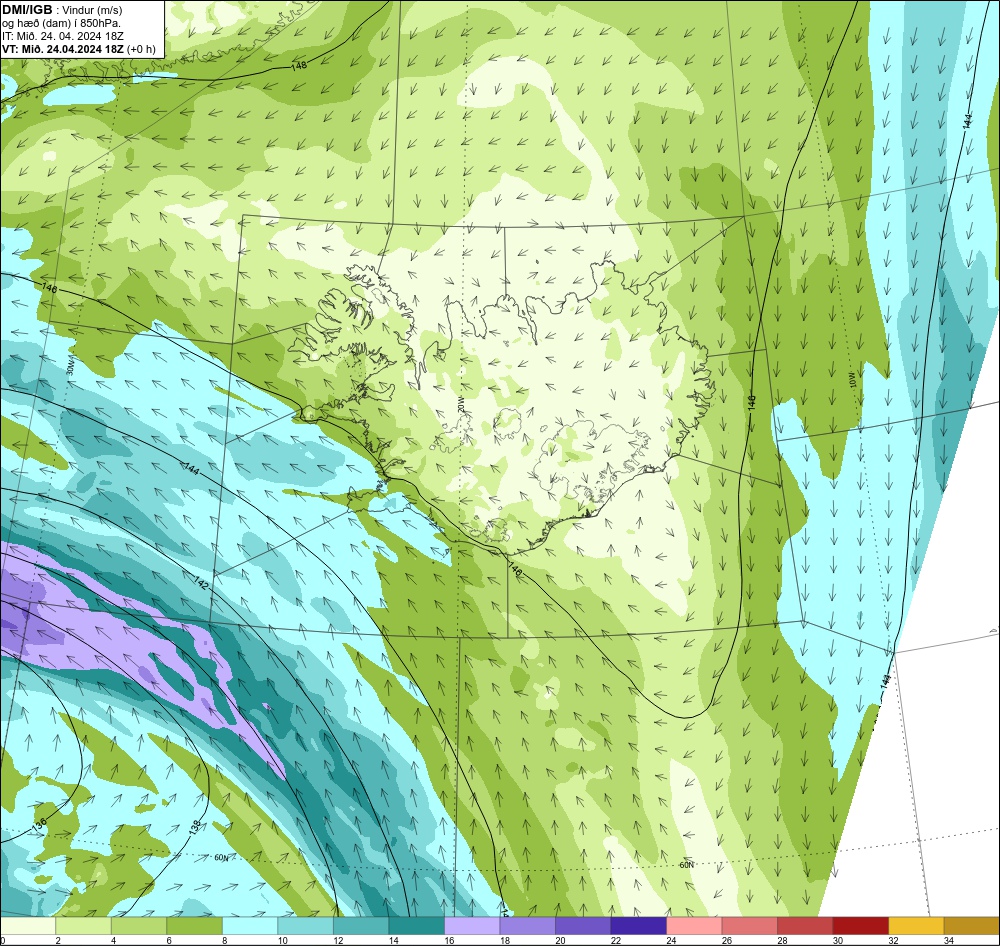Pick the red 28–30 m/s legend swatch

click(805, 926)
